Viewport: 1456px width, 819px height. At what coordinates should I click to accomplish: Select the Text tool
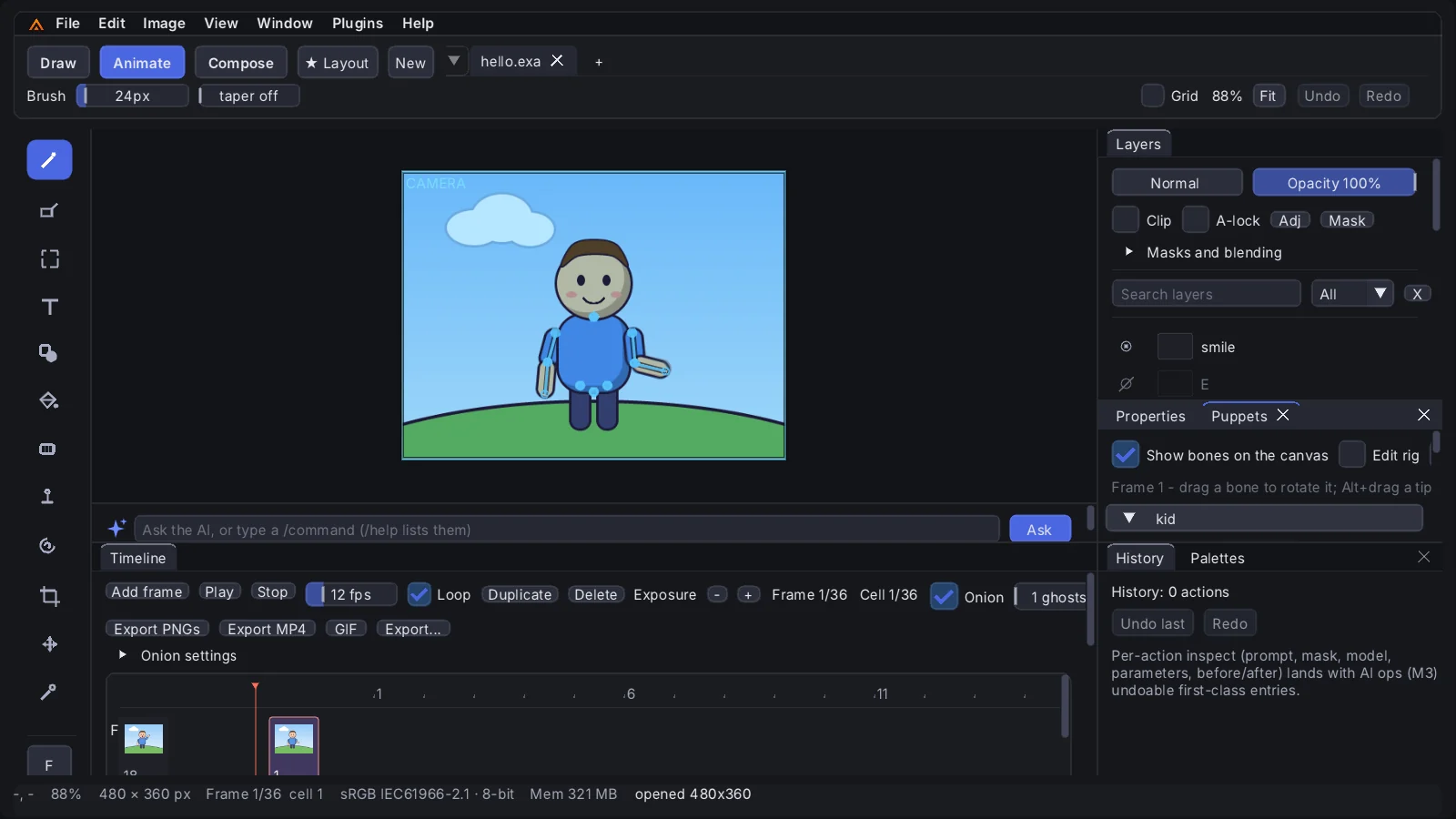click(49, 307)
